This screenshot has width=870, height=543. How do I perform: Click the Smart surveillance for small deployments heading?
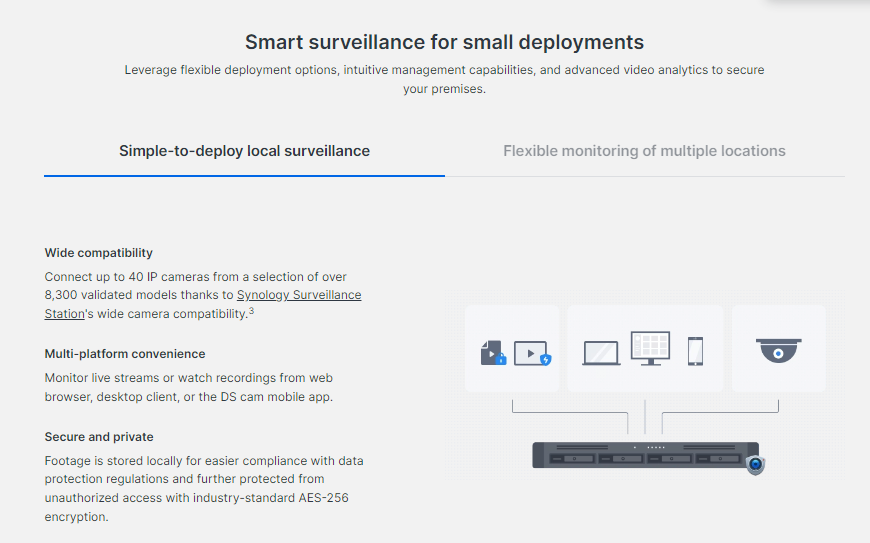(x=444, y=42)
